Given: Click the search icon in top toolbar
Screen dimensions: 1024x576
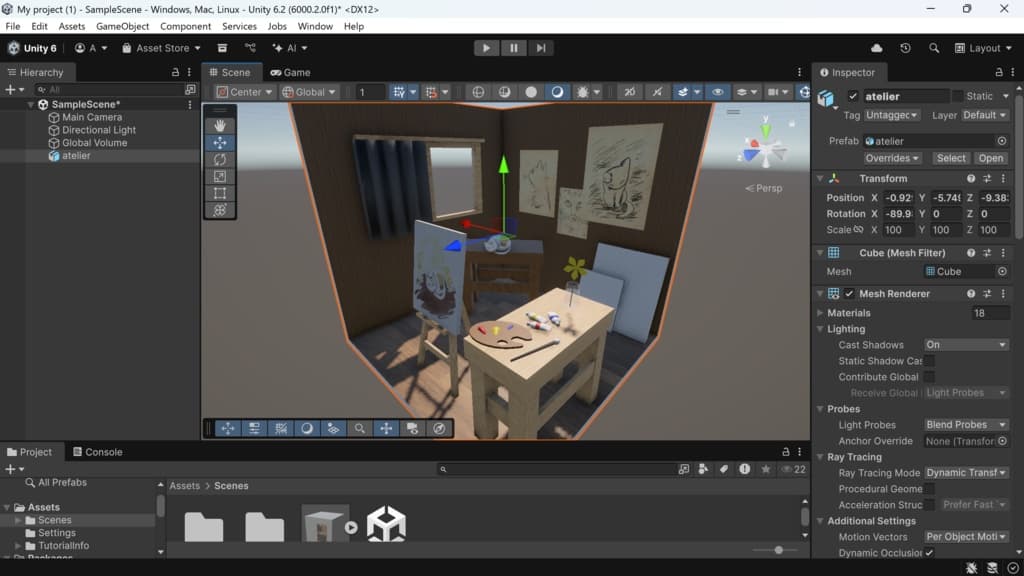Looking at the screenshot, I should point(934,48).
